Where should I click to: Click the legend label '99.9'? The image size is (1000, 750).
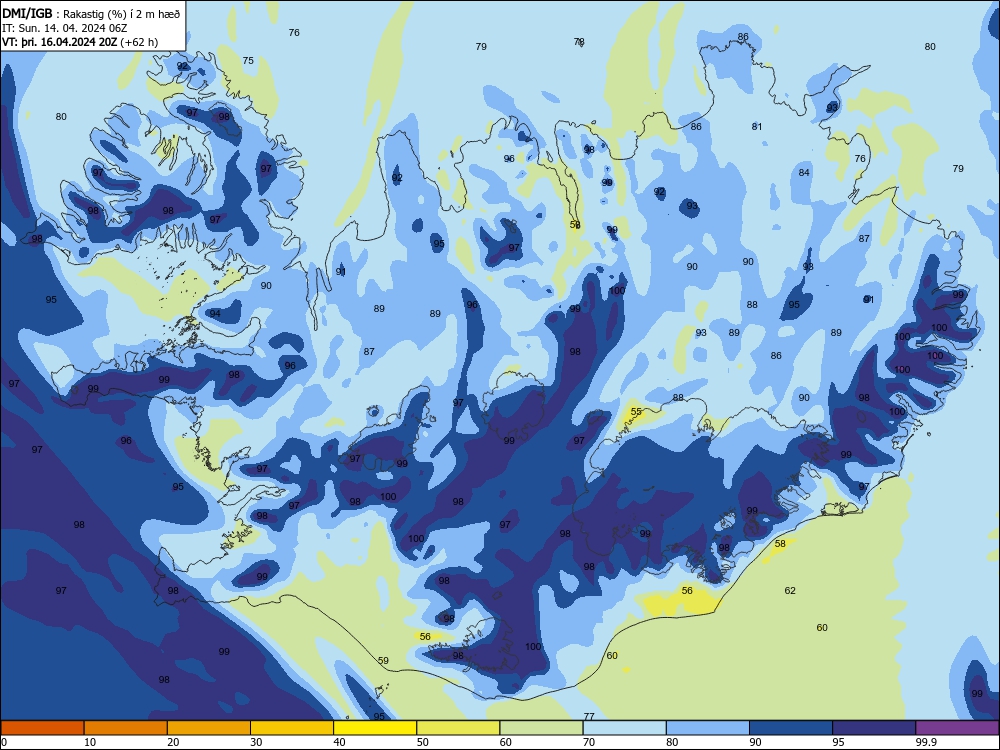pyautogui.click(x=926, y=742)
